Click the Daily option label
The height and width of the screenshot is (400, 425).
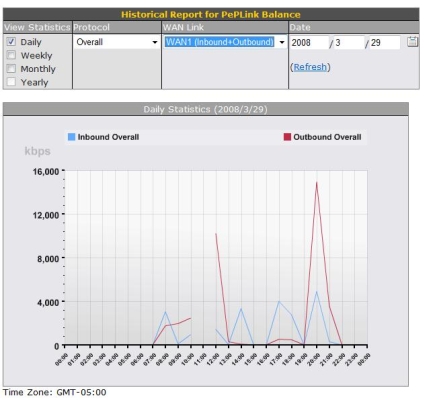tap(31, 42)
